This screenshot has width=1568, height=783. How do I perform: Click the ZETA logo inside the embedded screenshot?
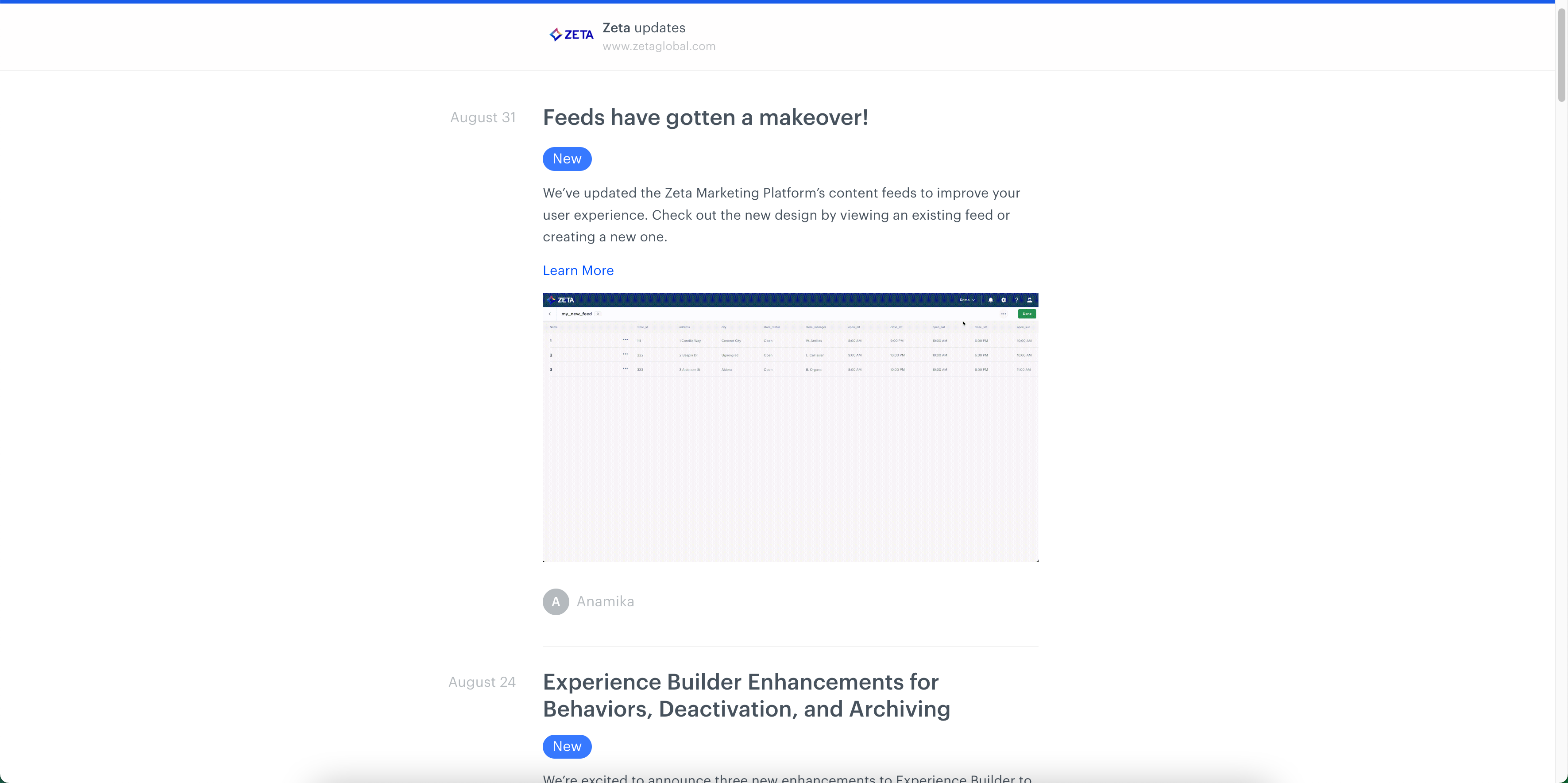point(560,300)
